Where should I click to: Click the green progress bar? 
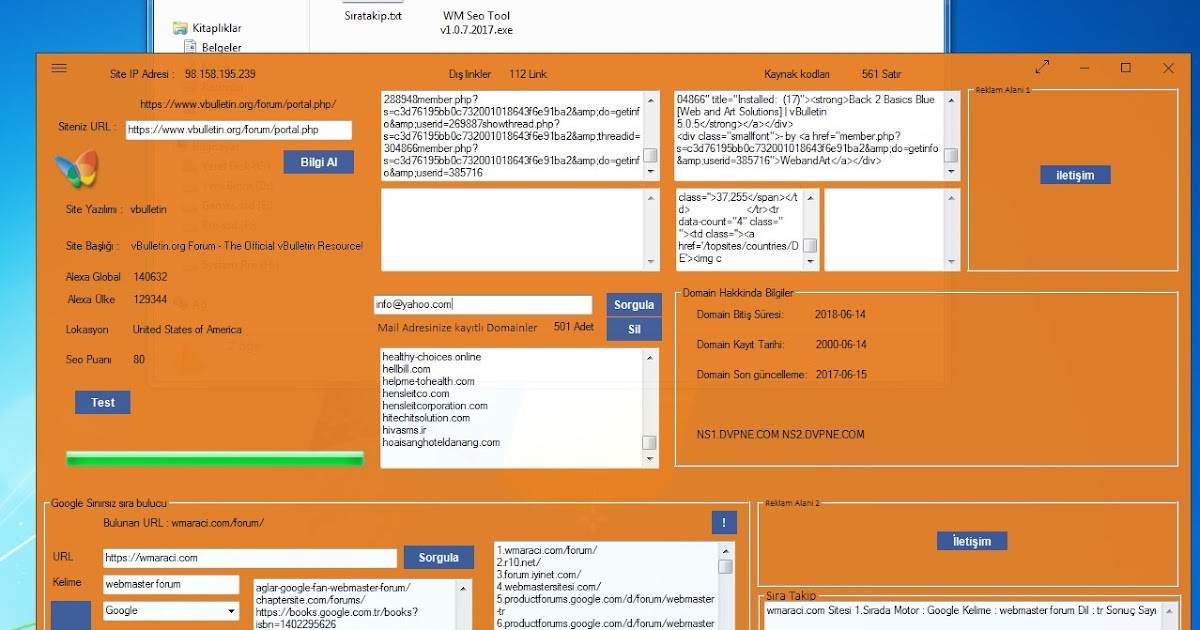coord(215,458)
